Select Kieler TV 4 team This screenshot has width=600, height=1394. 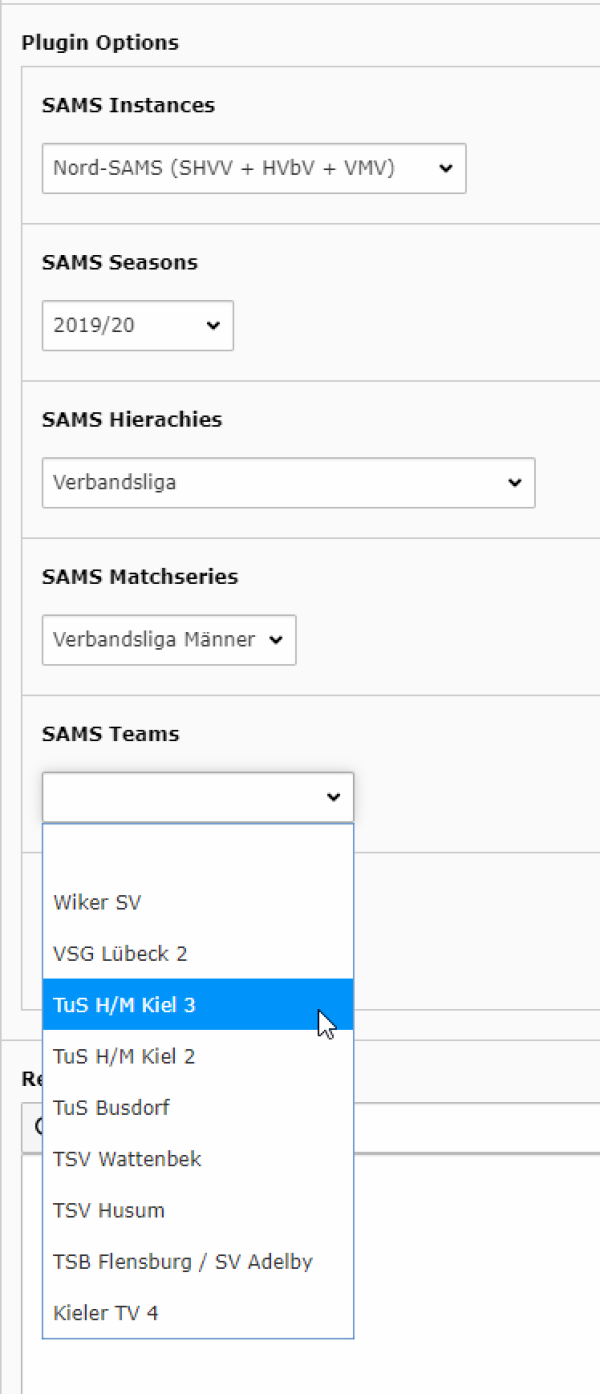point(198,1313)
